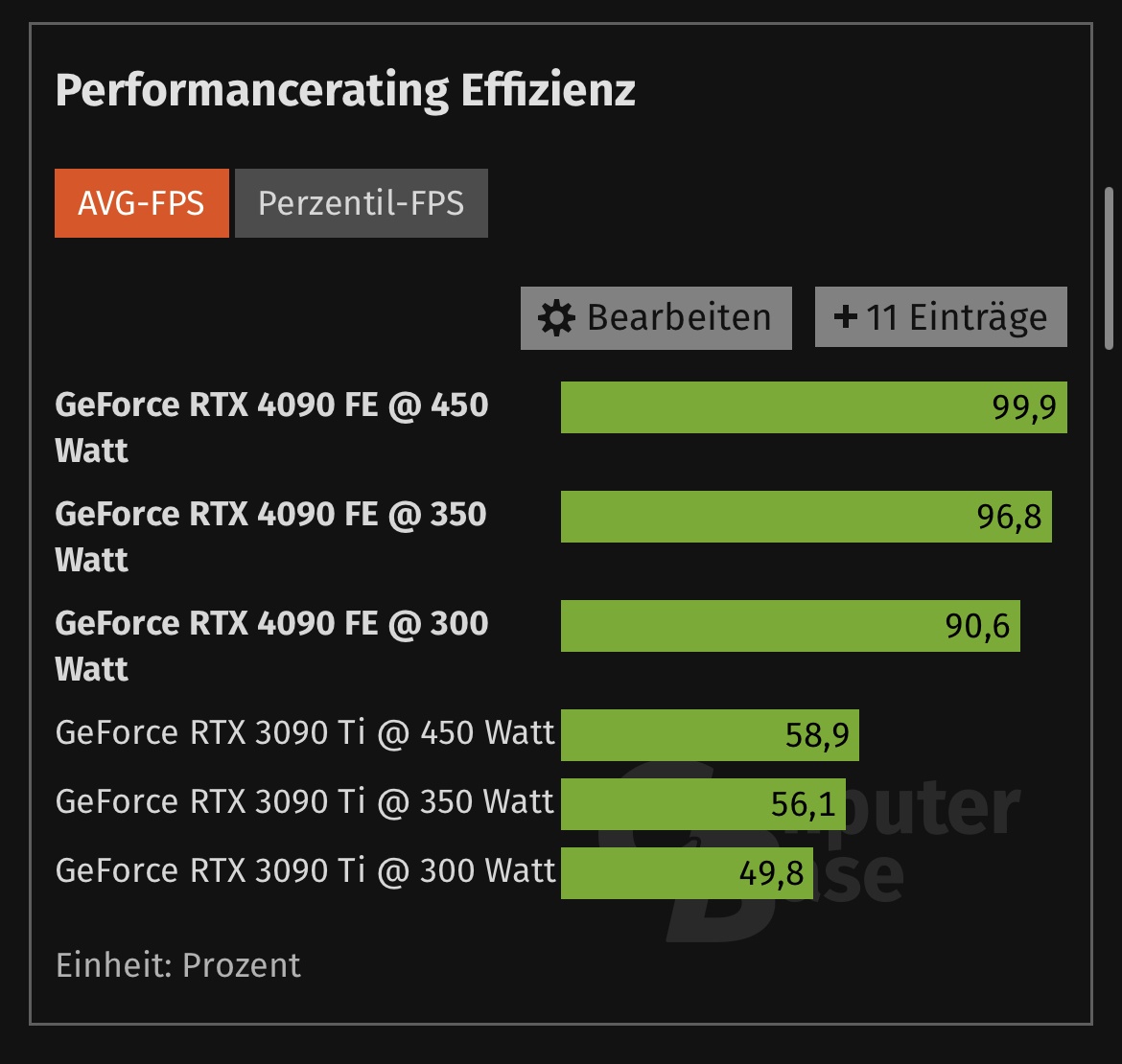1122x1064 pixels.
Task: Click the chart title Performancerating Effizienz
Action: pyautogui.click(x=345, y=91)
